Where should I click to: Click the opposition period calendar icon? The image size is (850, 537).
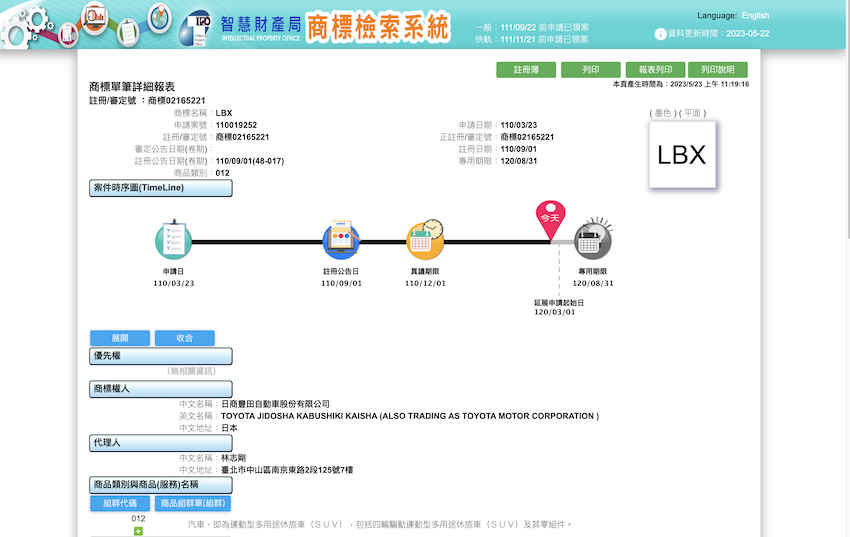[426, 240]
